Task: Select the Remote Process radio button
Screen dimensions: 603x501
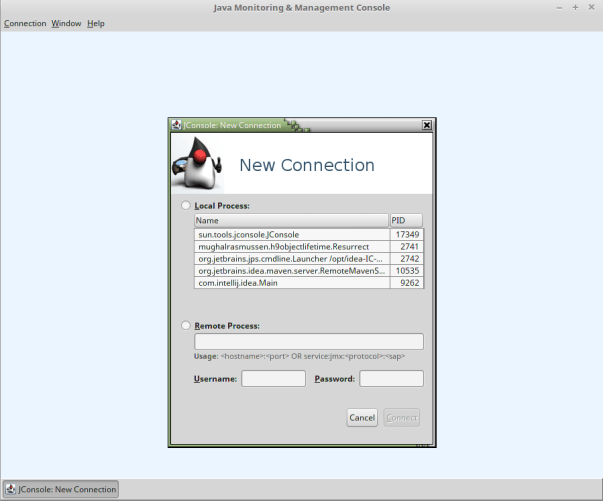Action: click(186, 326)
